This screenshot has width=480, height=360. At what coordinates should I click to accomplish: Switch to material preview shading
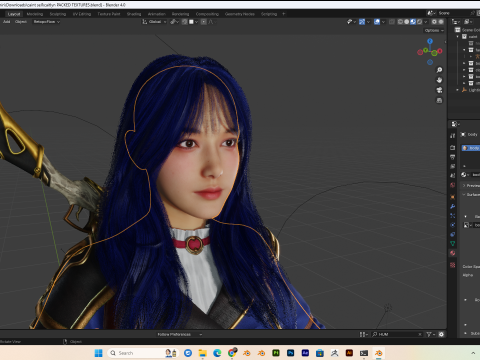point(413,22)
